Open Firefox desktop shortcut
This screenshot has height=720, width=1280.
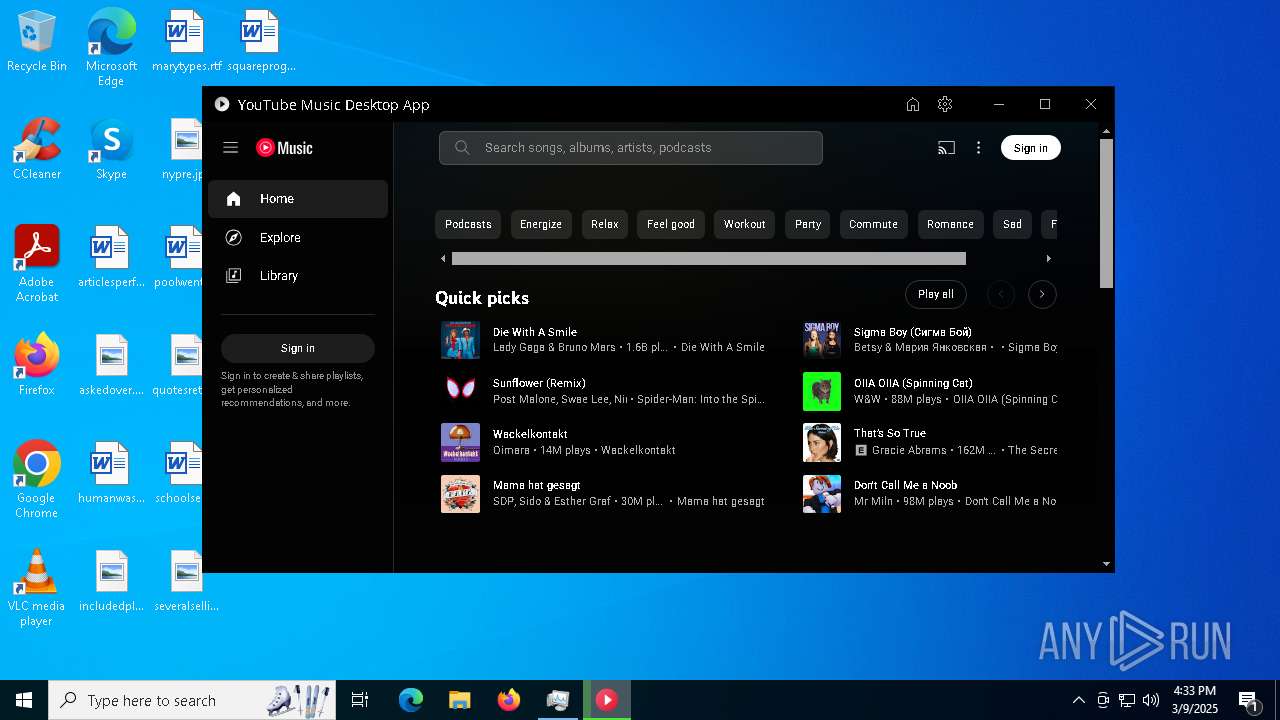coord(37,365)
